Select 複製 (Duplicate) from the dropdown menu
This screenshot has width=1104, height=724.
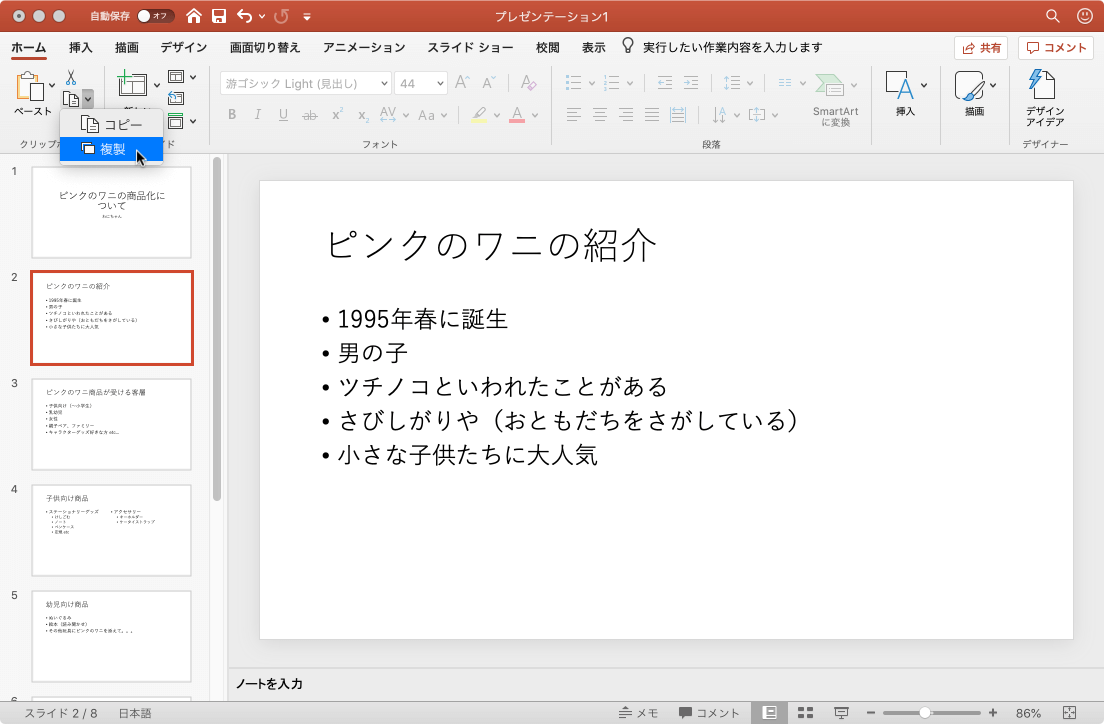pyautogui.click(x=111, y=149)
